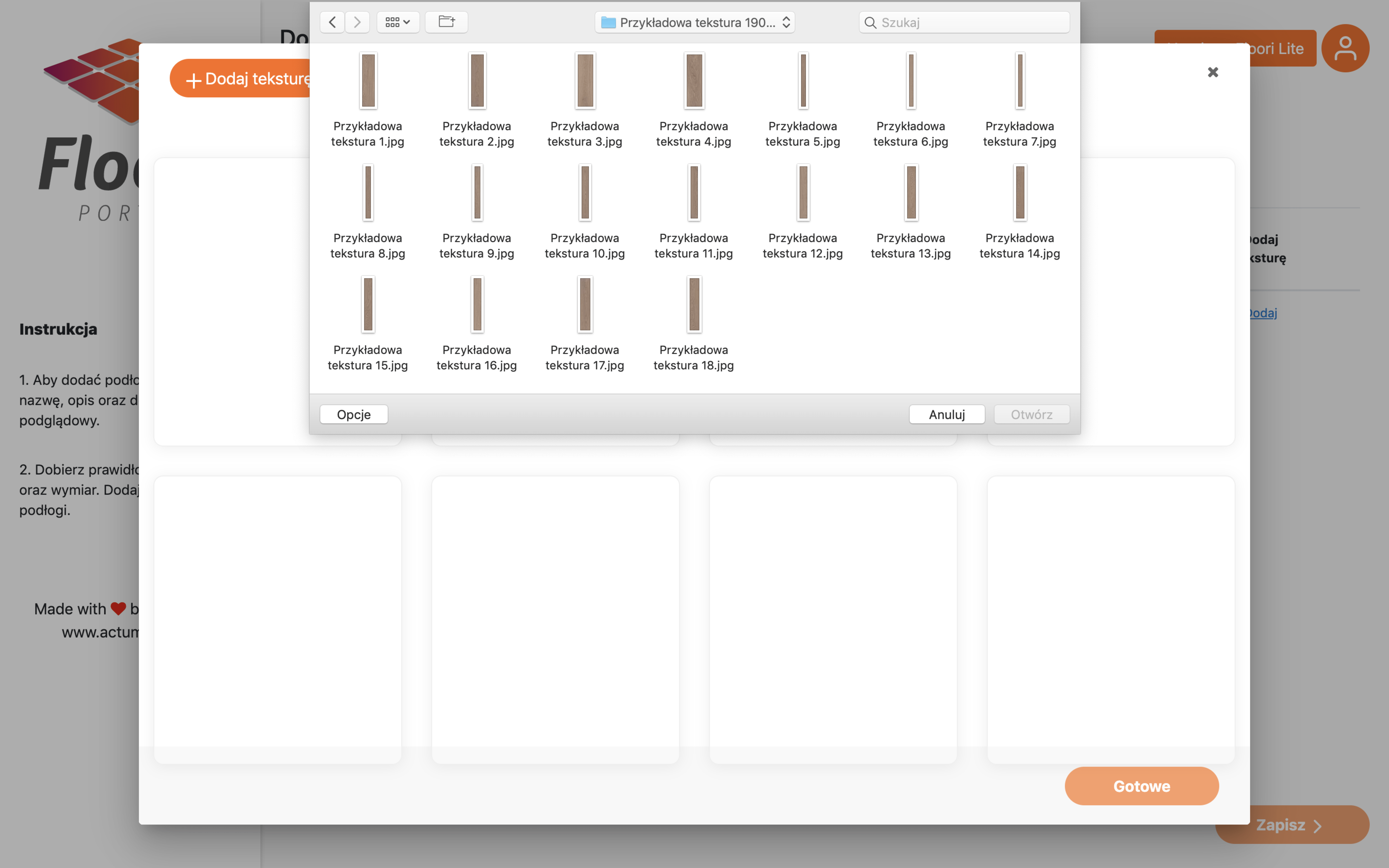Open the folder path dropdown Przykładowa tekstura 190

click(694, 22)
